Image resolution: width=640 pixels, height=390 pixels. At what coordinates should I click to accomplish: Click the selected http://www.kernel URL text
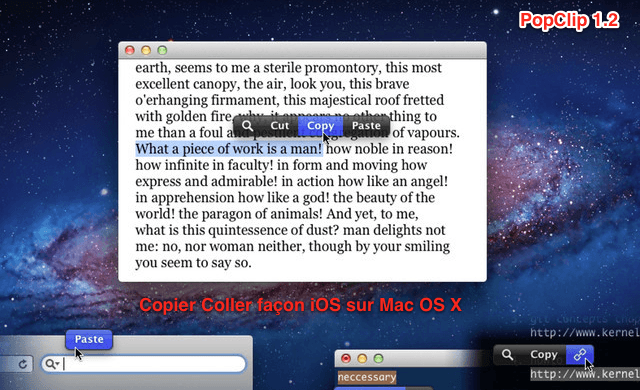[x=584, y=374]
